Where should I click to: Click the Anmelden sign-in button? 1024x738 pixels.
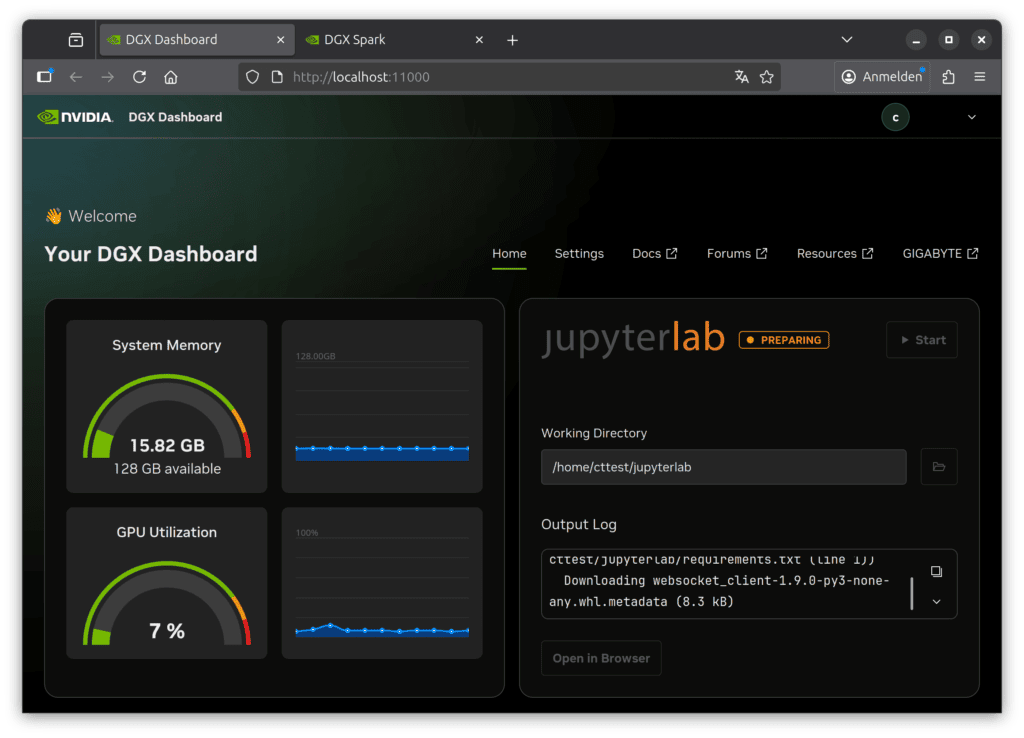pyautogui.click(x=882, y=77)
